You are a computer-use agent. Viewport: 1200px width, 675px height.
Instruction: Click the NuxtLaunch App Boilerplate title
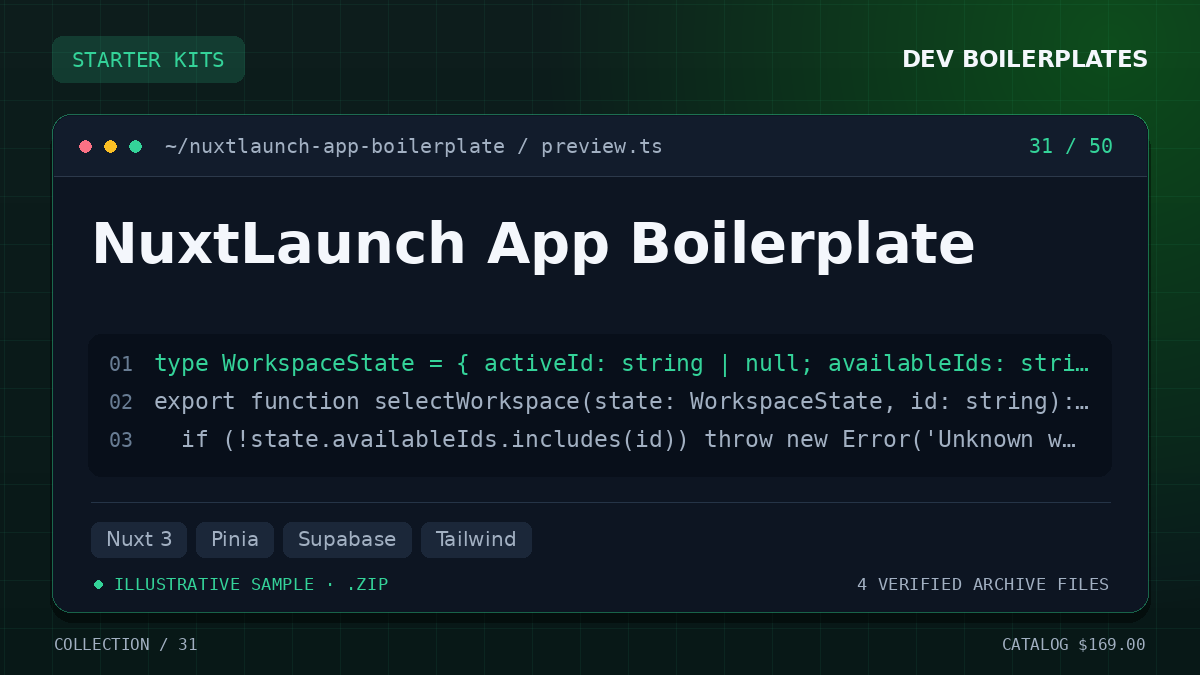pos(533,244)
